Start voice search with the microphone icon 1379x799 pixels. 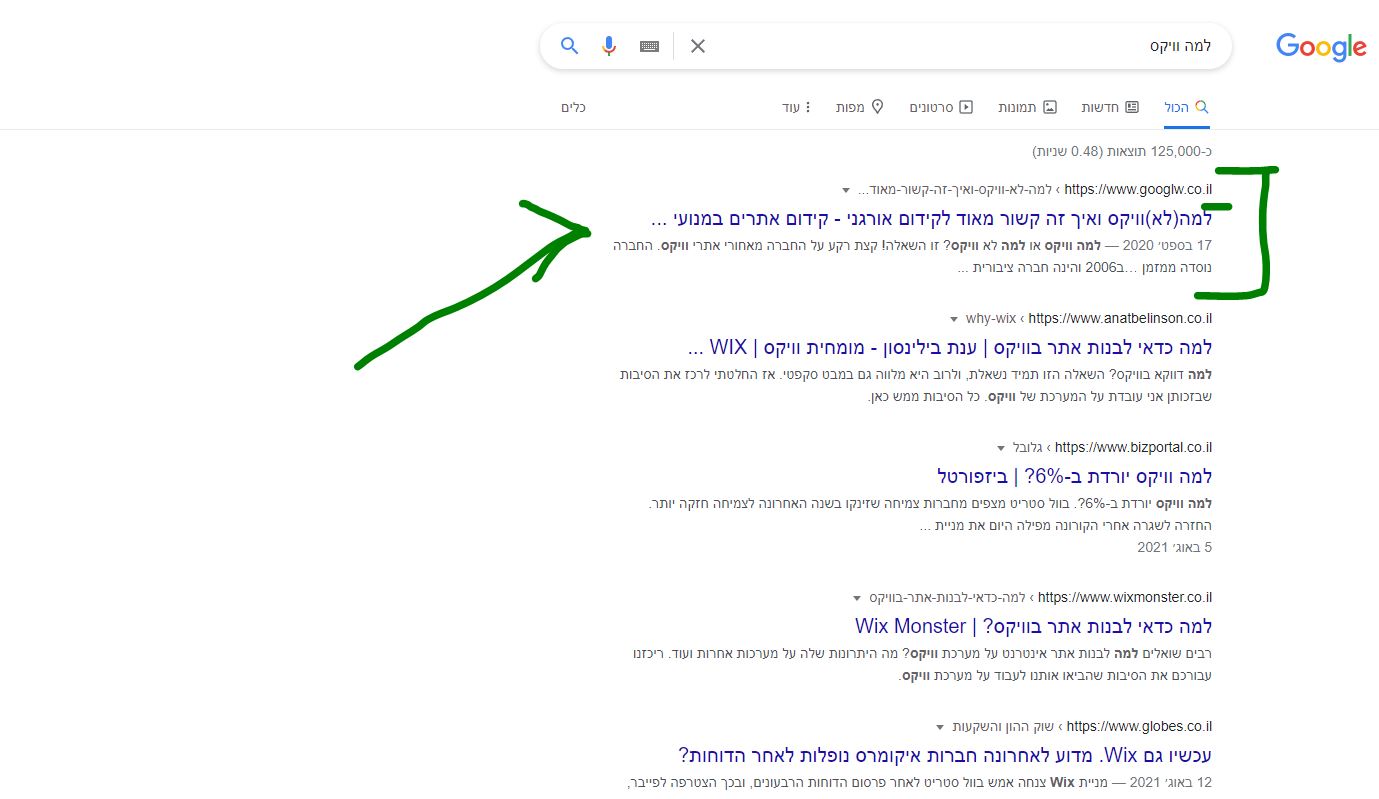609,46
